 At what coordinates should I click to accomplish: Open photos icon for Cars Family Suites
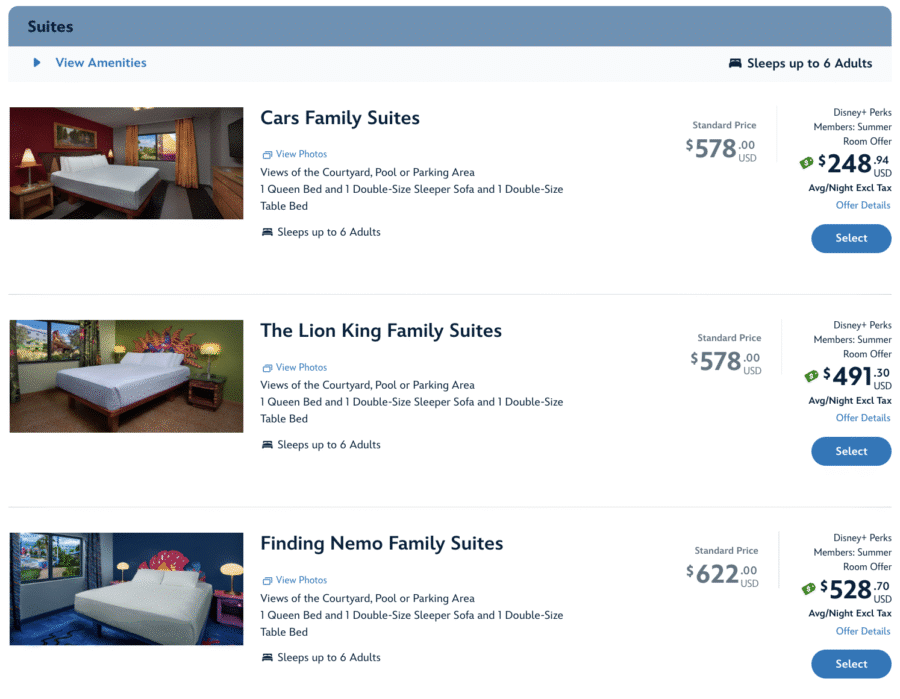click(x=267, y=155)
